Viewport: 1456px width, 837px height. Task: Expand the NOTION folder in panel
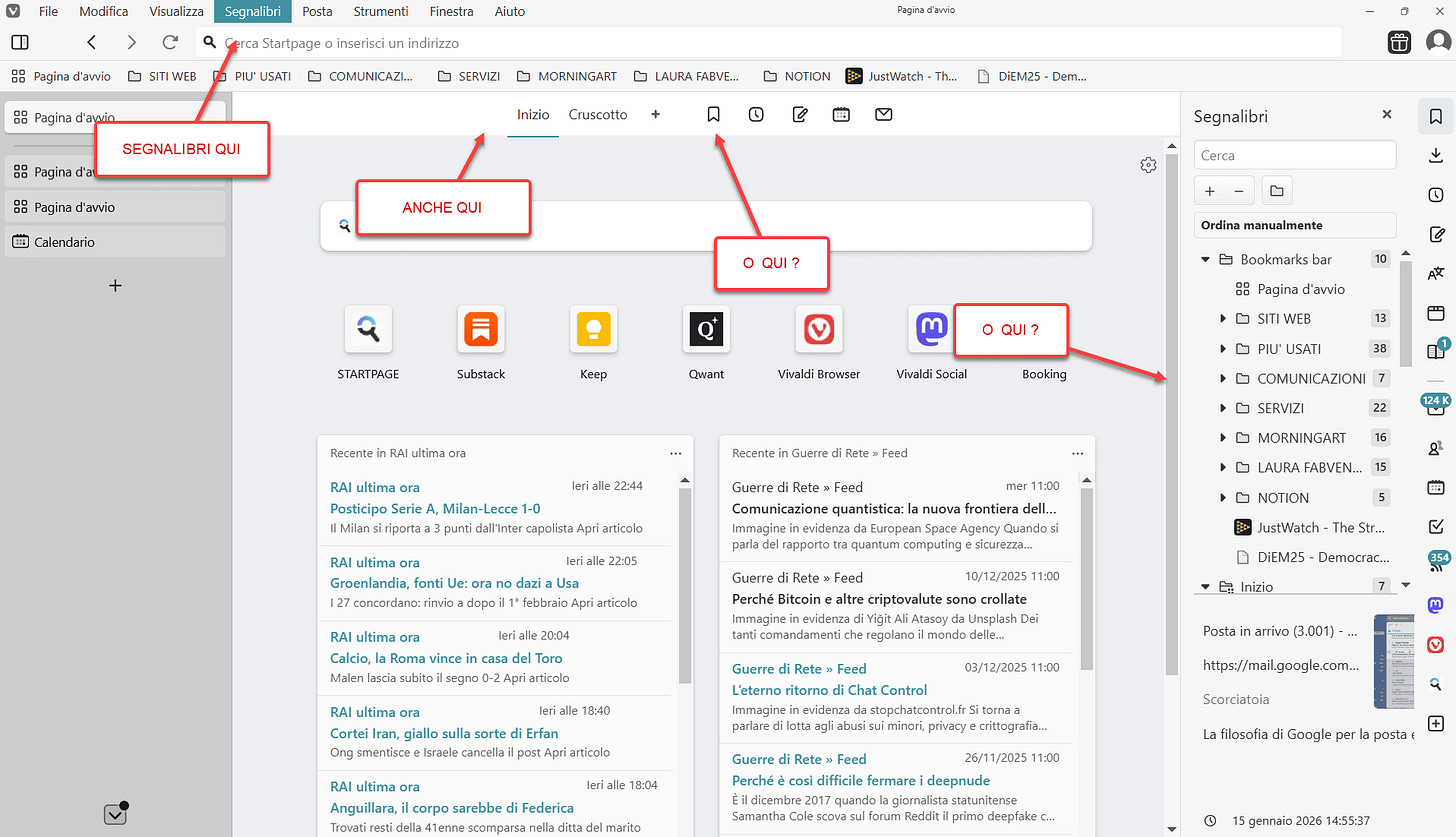(x=1223, y=498)
